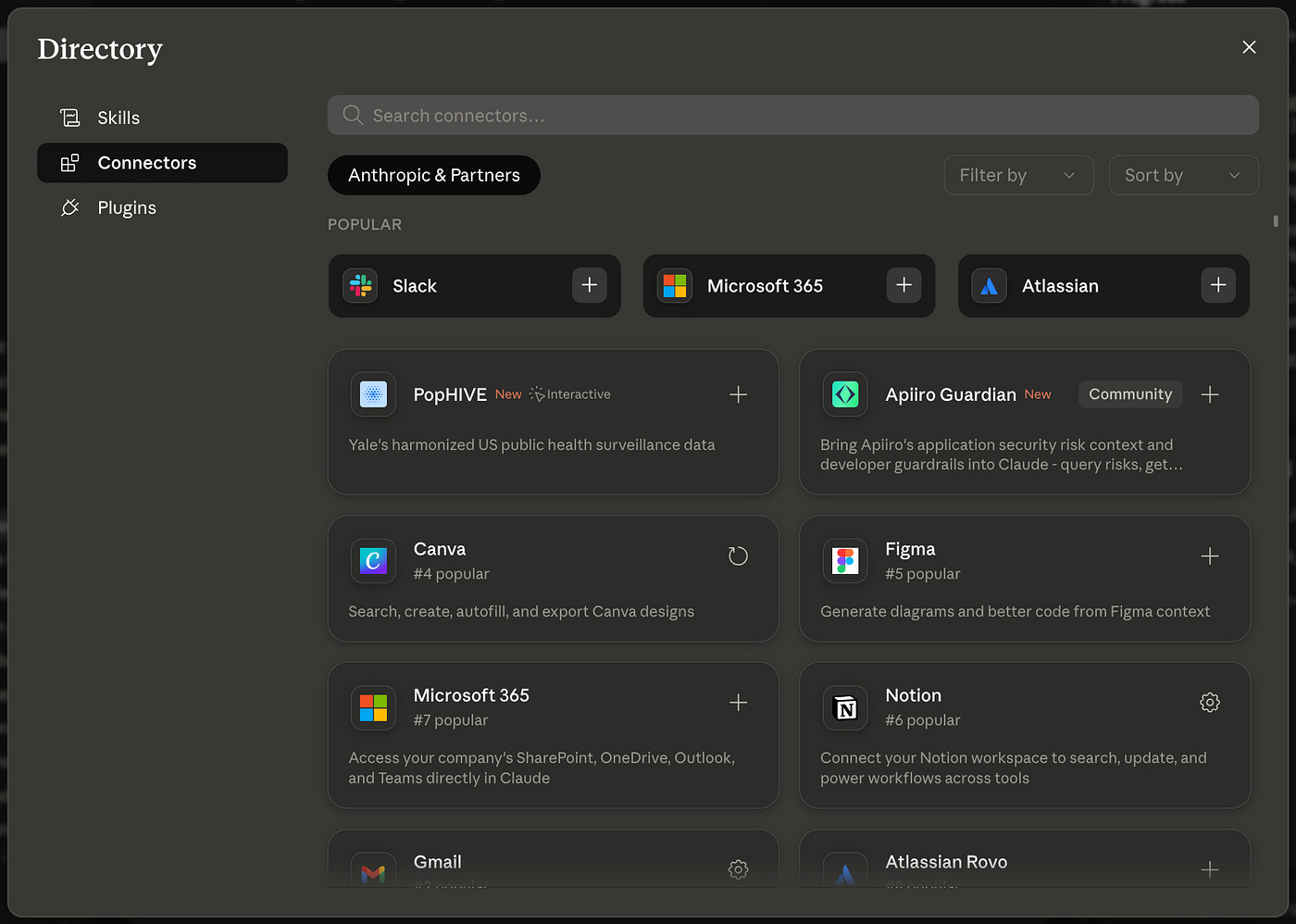The image size is (1296, 924).
Task: Click the Community badge on Apiiro Guardian
Action: [1130, 394]
